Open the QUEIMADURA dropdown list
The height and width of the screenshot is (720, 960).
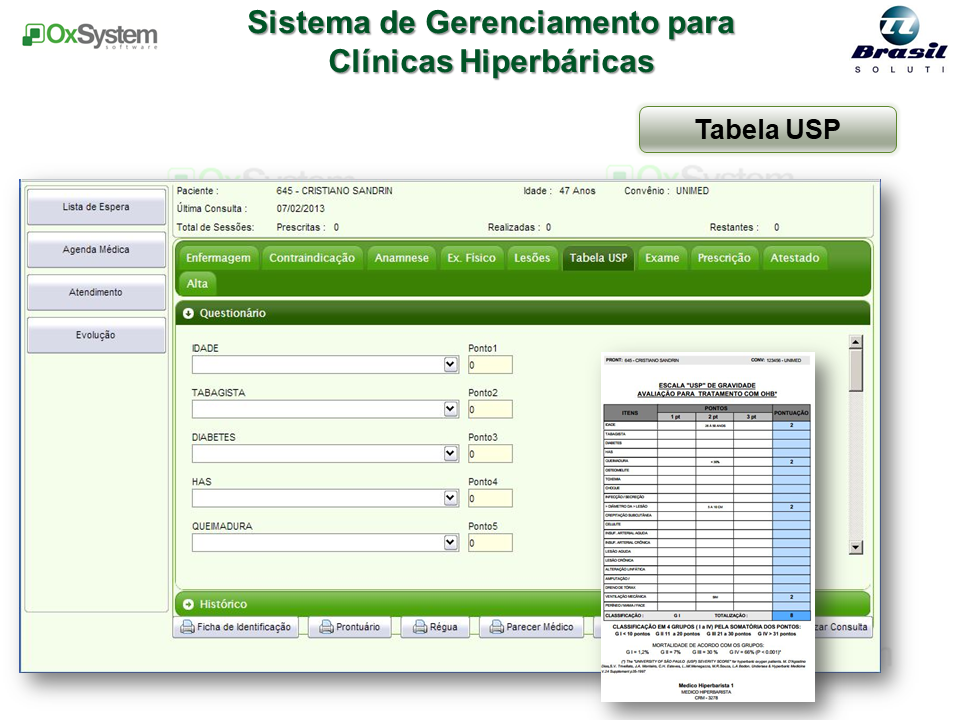coord(450,542)
